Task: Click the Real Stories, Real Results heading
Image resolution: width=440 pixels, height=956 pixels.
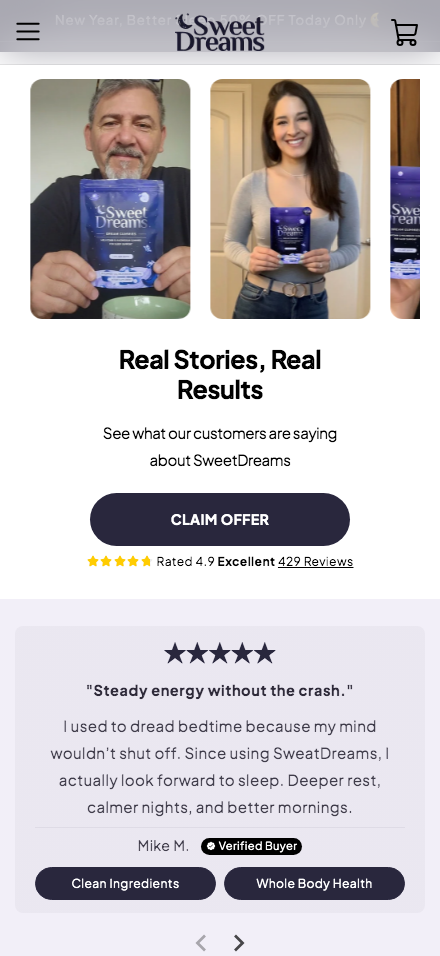Action: [220, 374]
